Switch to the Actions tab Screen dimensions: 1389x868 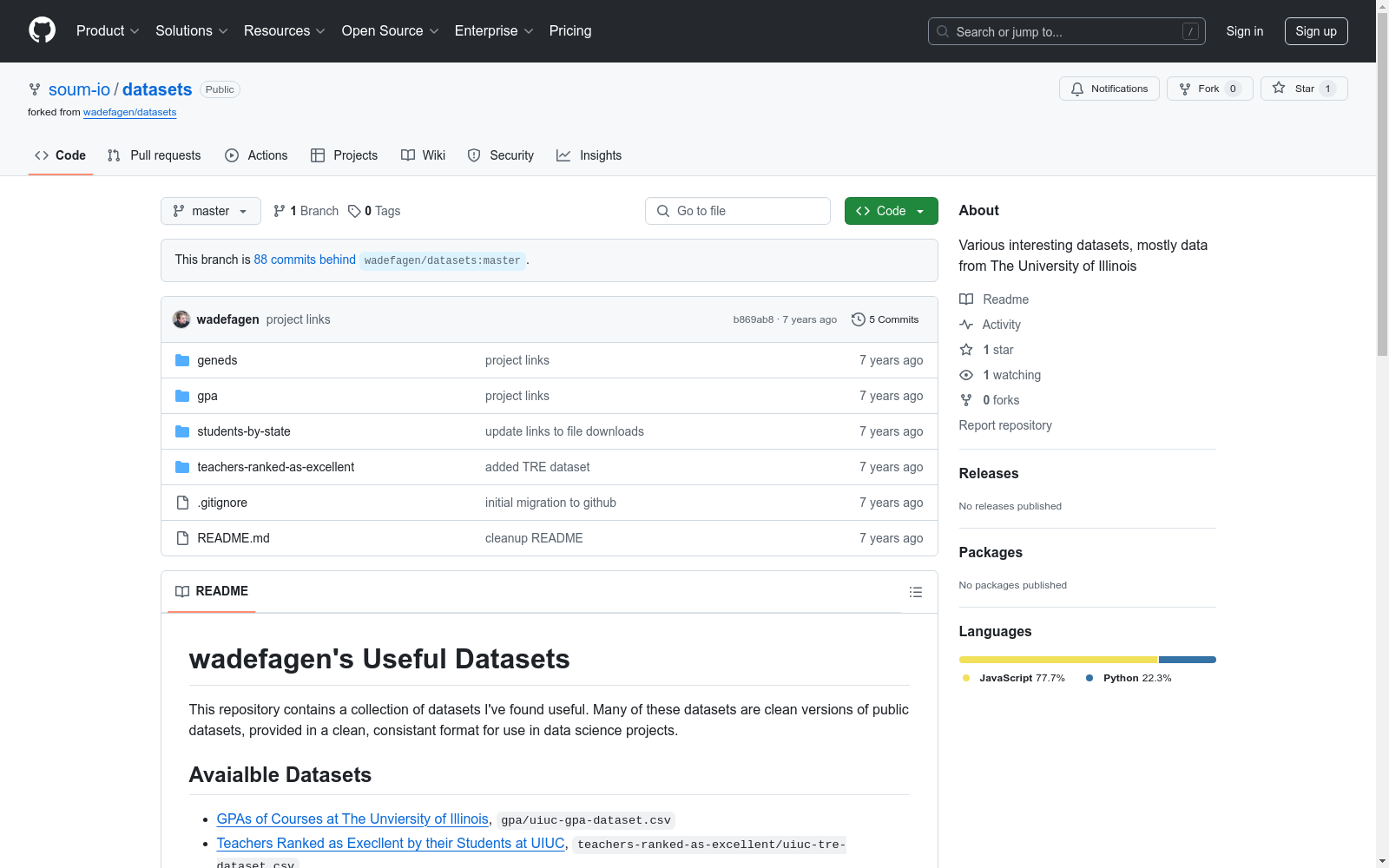point(256,155)
